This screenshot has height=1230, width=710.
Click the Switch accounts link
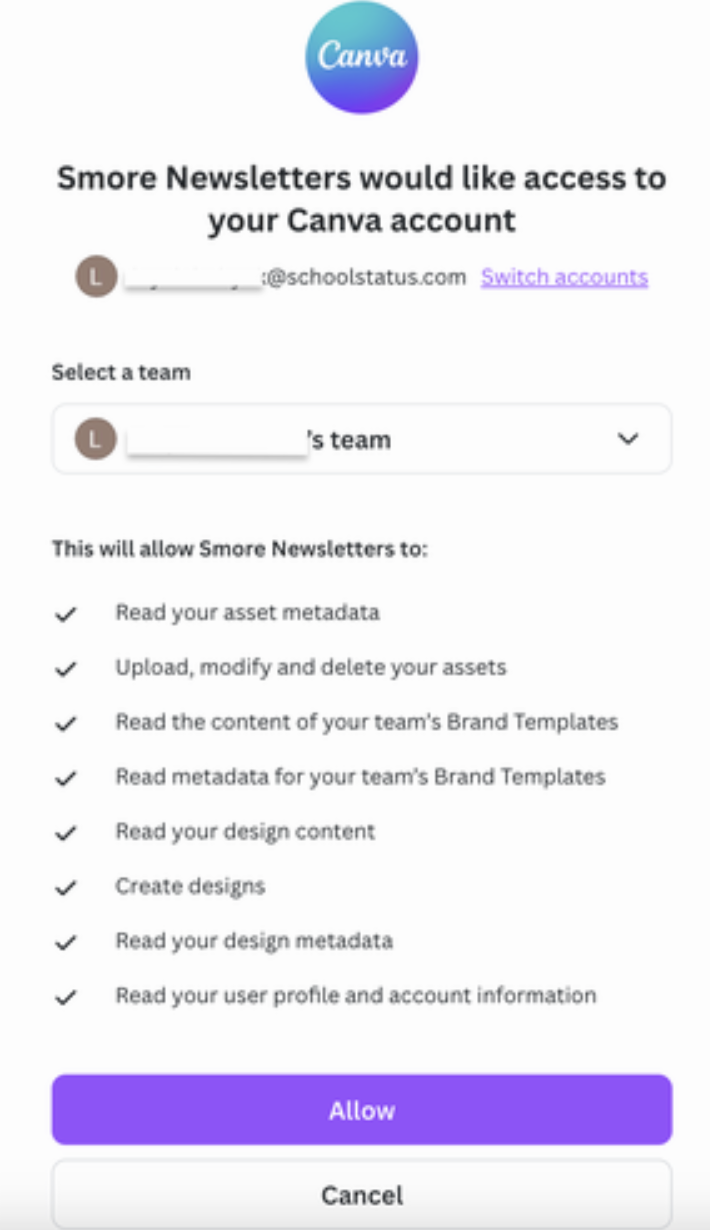coord(564,277)
